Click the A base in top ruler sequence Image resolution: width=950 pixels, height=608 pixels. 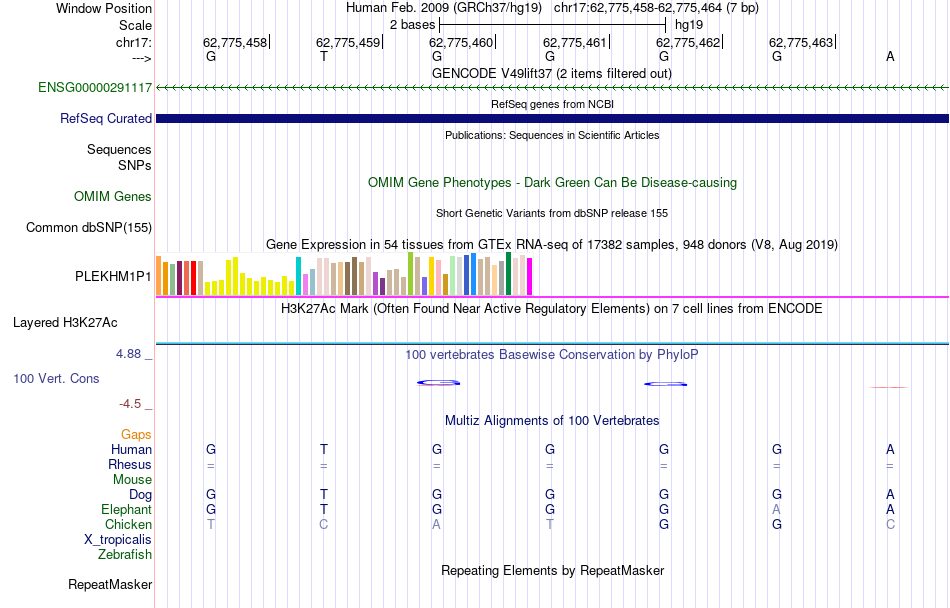(x=890, y=57)
